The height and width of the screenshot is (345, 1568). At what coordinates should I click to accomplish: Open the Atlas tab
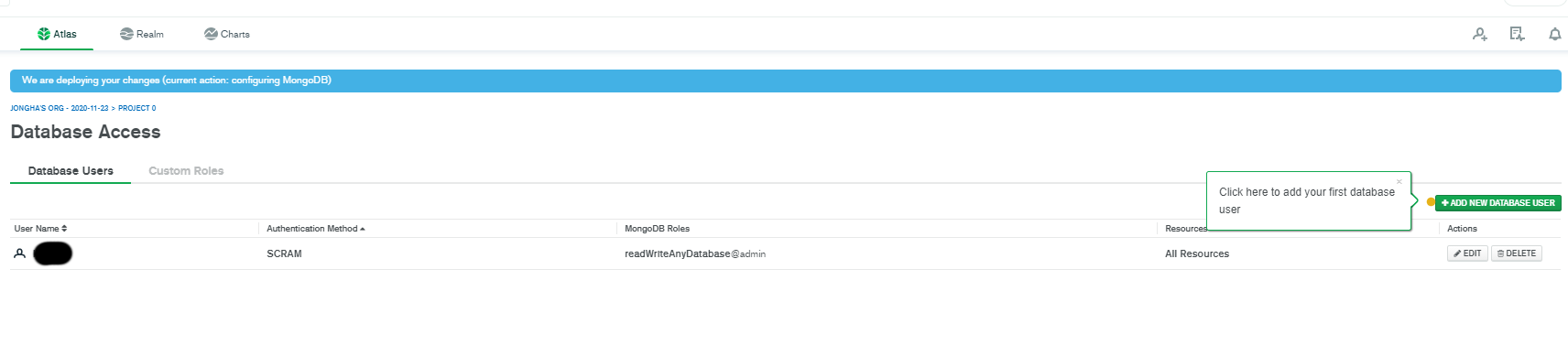point(57,34)
